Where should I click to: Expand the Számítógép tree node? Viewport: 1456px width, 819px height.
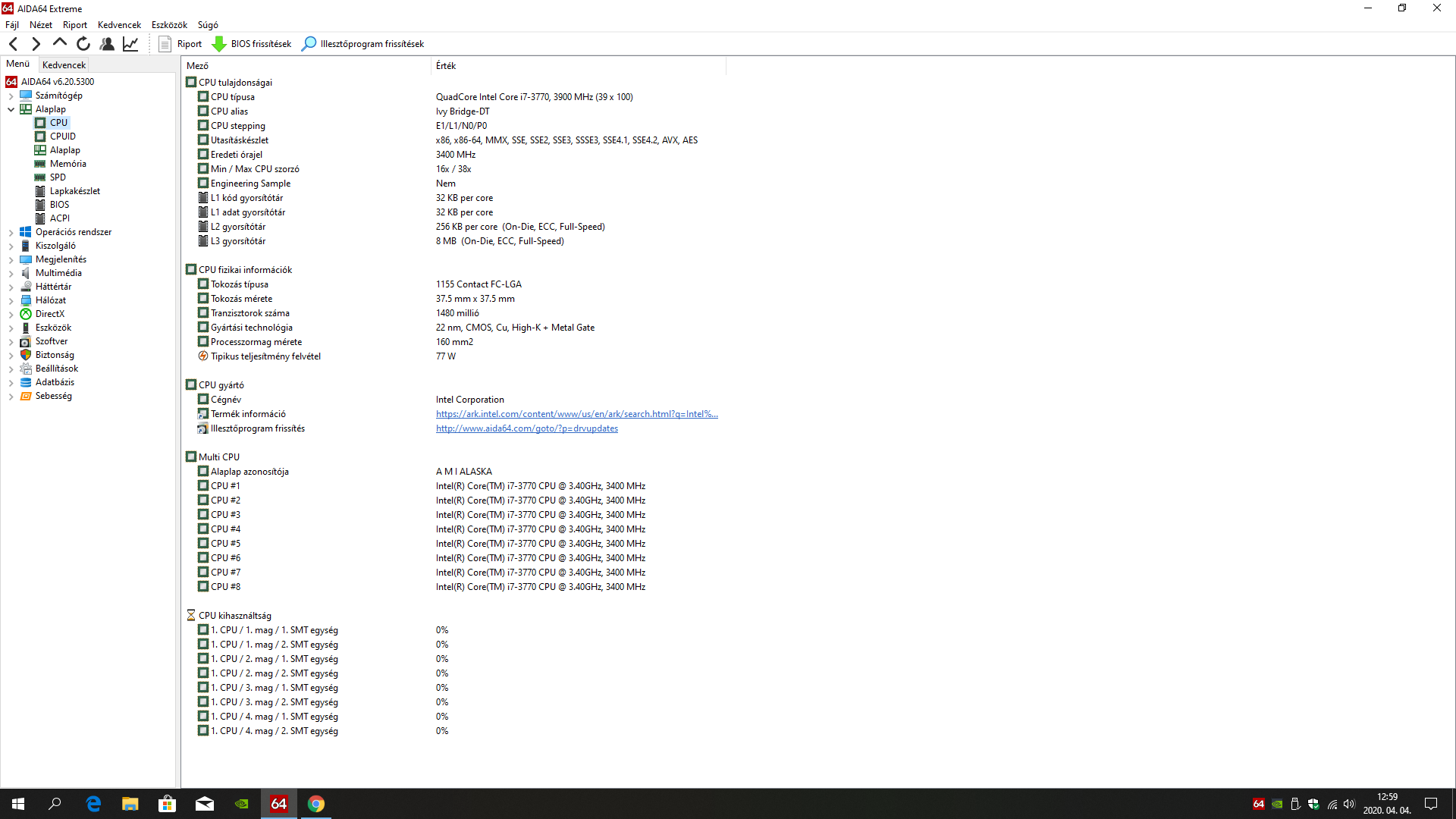[x=11, y=96]
